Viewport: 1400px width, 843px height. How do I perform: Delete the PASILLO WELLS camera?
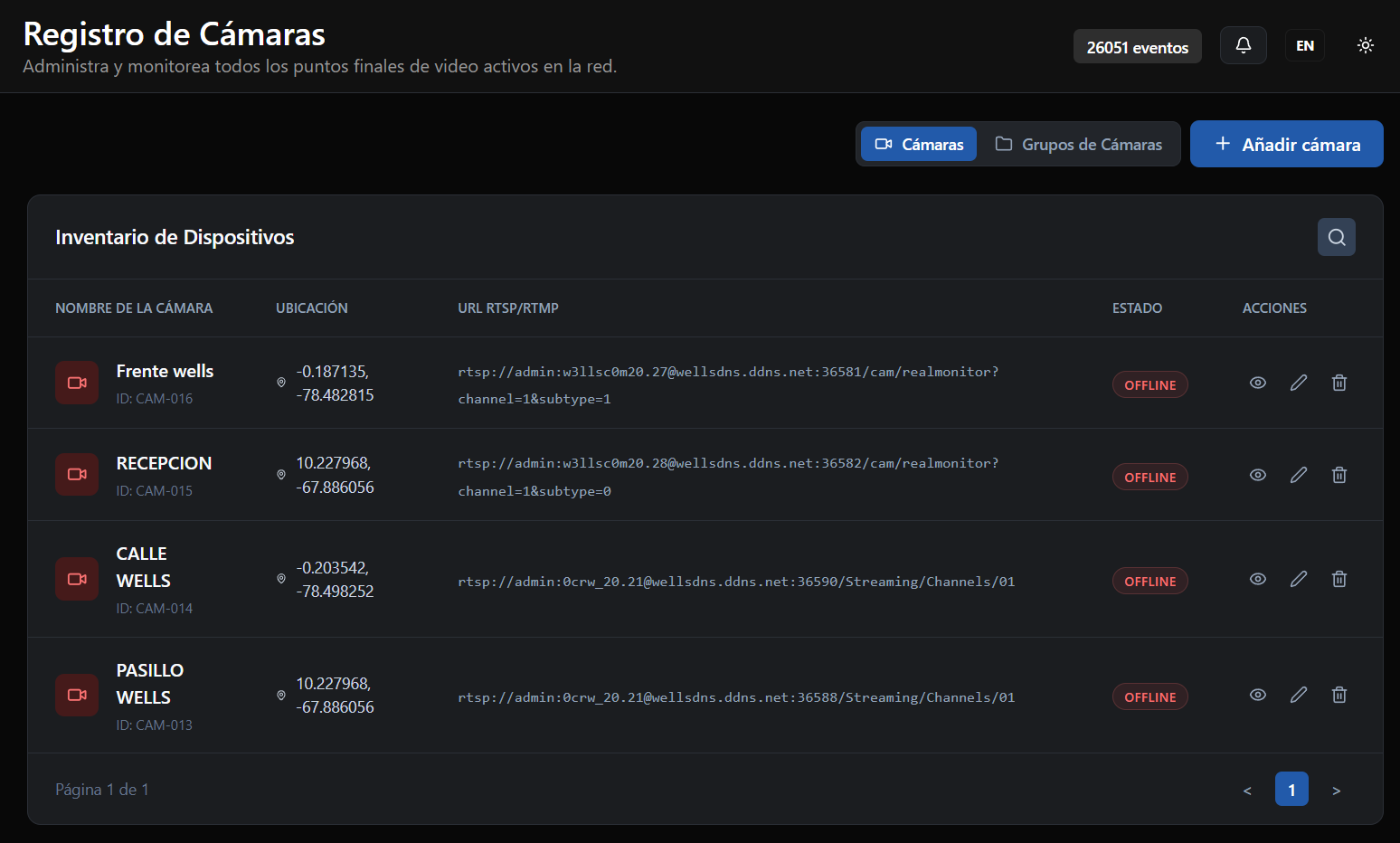1339,695
